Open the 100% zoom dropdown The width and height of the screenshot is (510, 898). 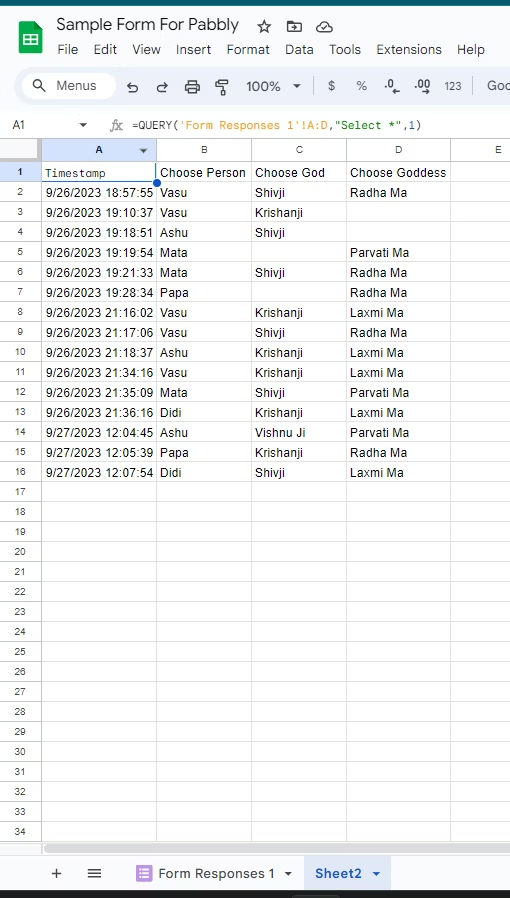[x=274, y=86]
